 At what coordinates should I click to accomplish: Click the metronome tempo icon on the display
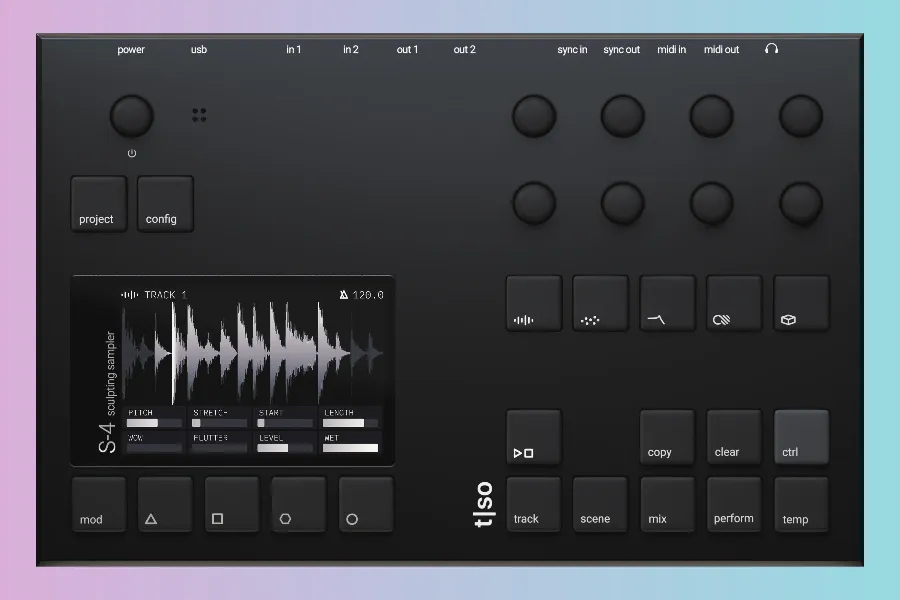[x=344, y=295]
